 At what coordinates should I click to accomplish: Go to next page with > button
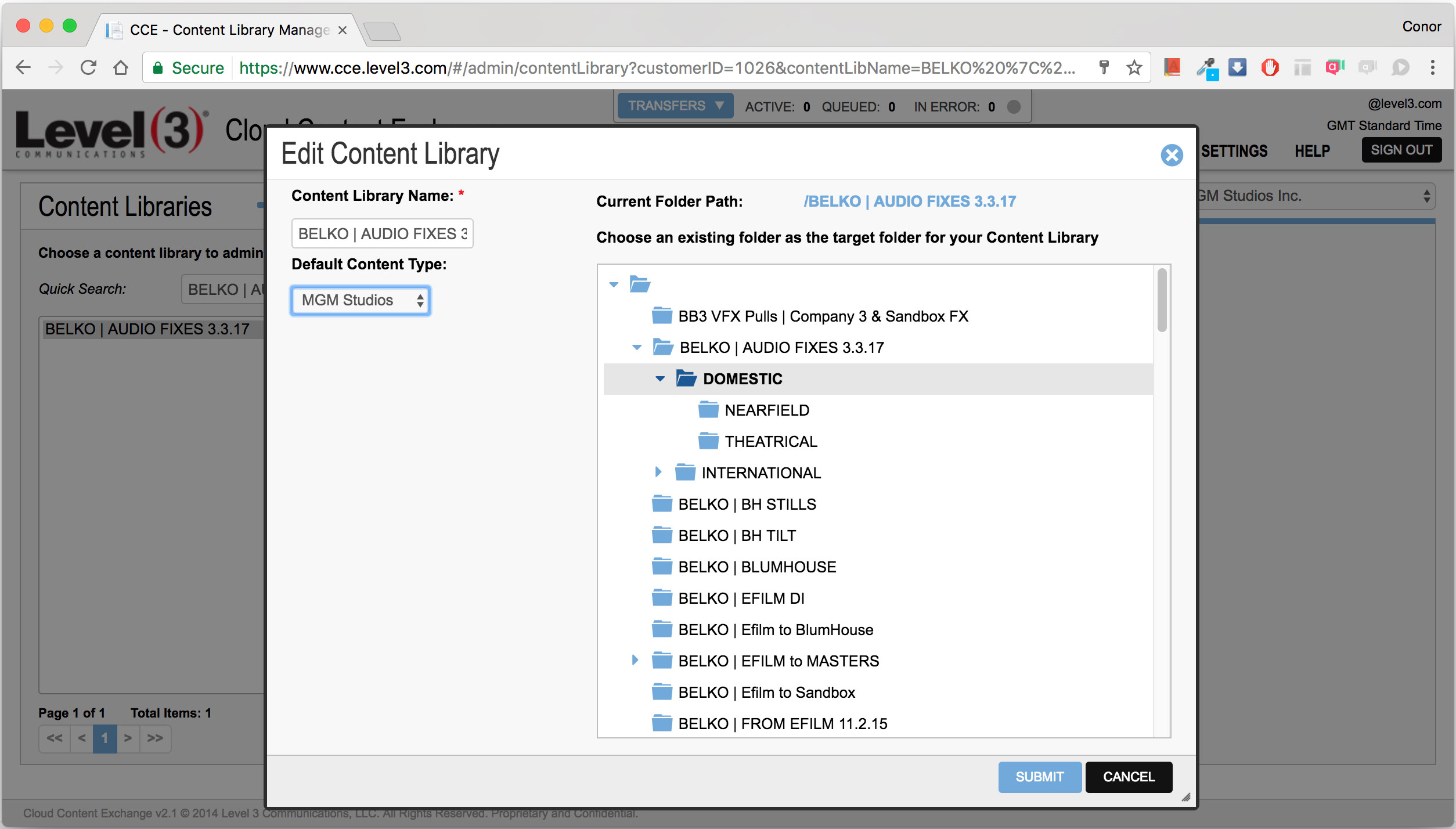pyautogui.click(x=128, y=738)
